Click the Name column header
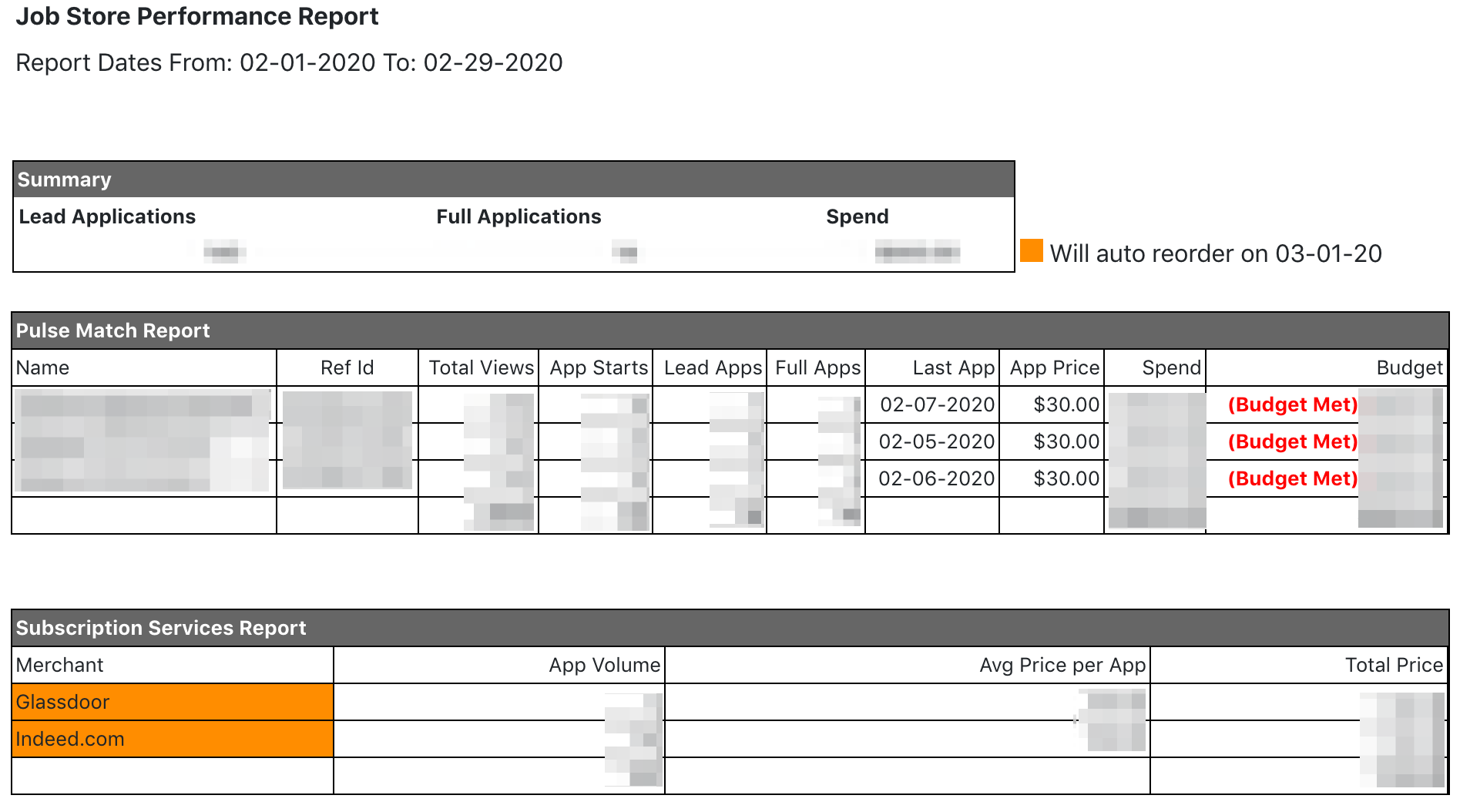The height and width of the screenshot is (812, 1470). click(42, 367)
